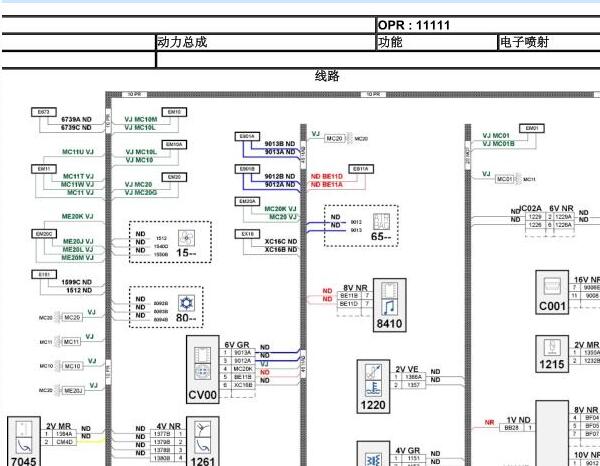Select the EM10 splice box
The width and height of the screenshot is (600, 466).
[174, 112]
